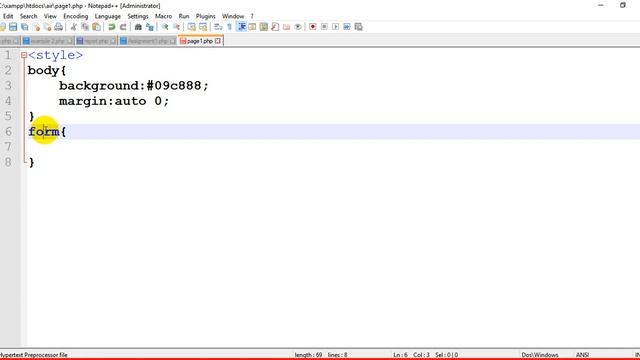Start macro recording with the red record icon
The height and width of the screenshot is (360, 640).
tap(313, 27)
